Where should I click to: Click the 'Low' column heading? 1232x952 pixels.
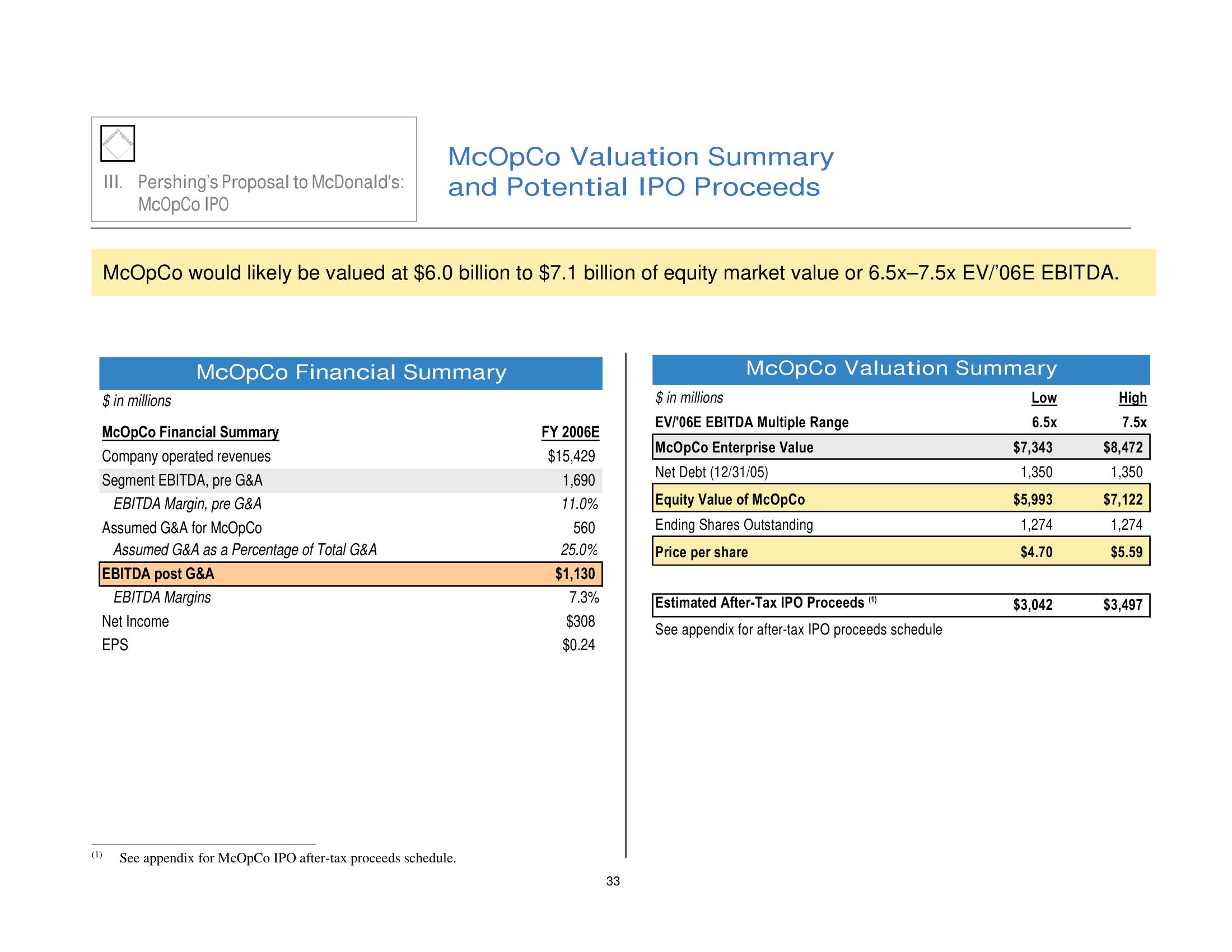click(x=1044, y=398)
